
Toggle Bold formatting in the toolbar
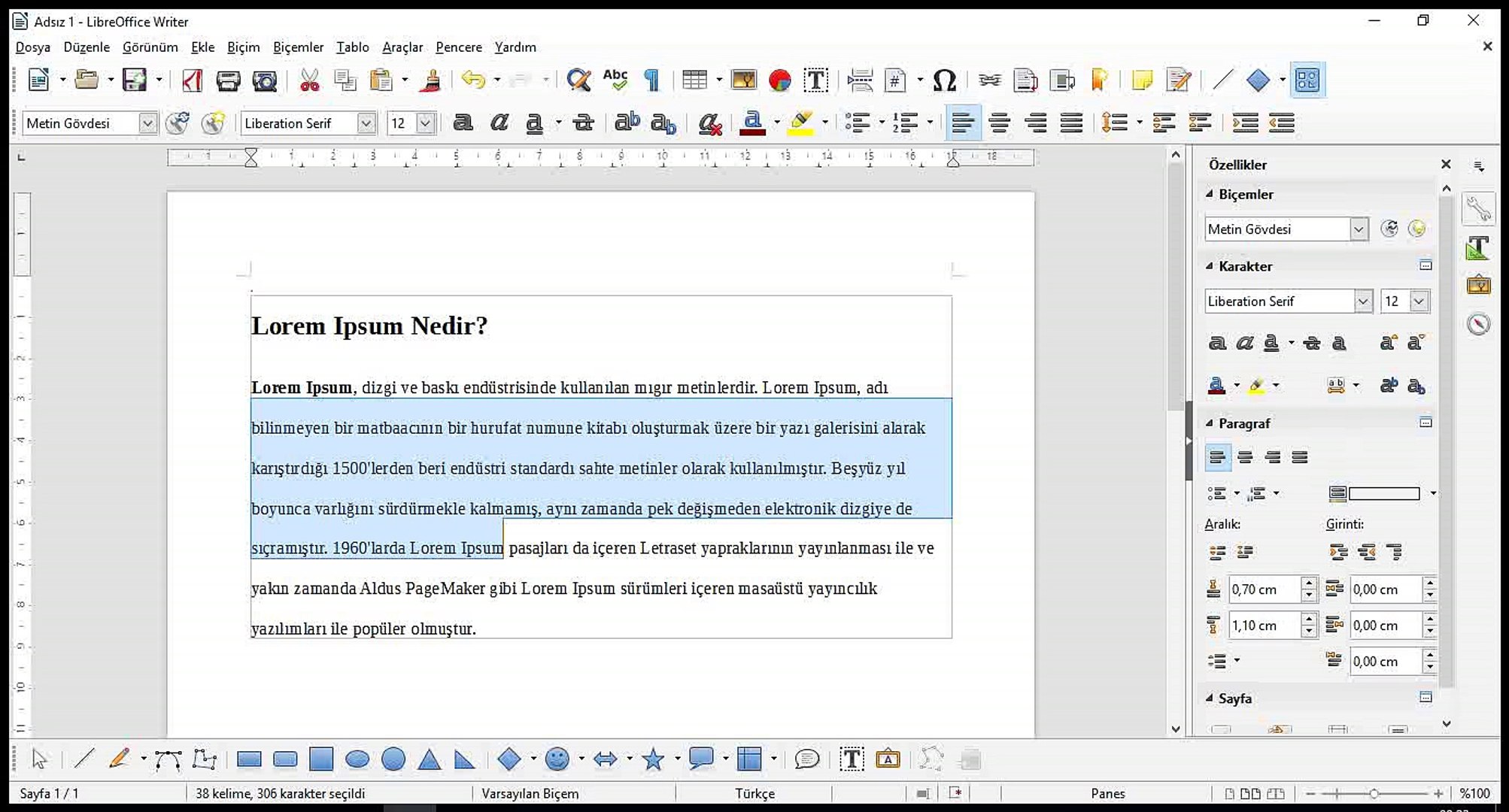coord(463,123)
